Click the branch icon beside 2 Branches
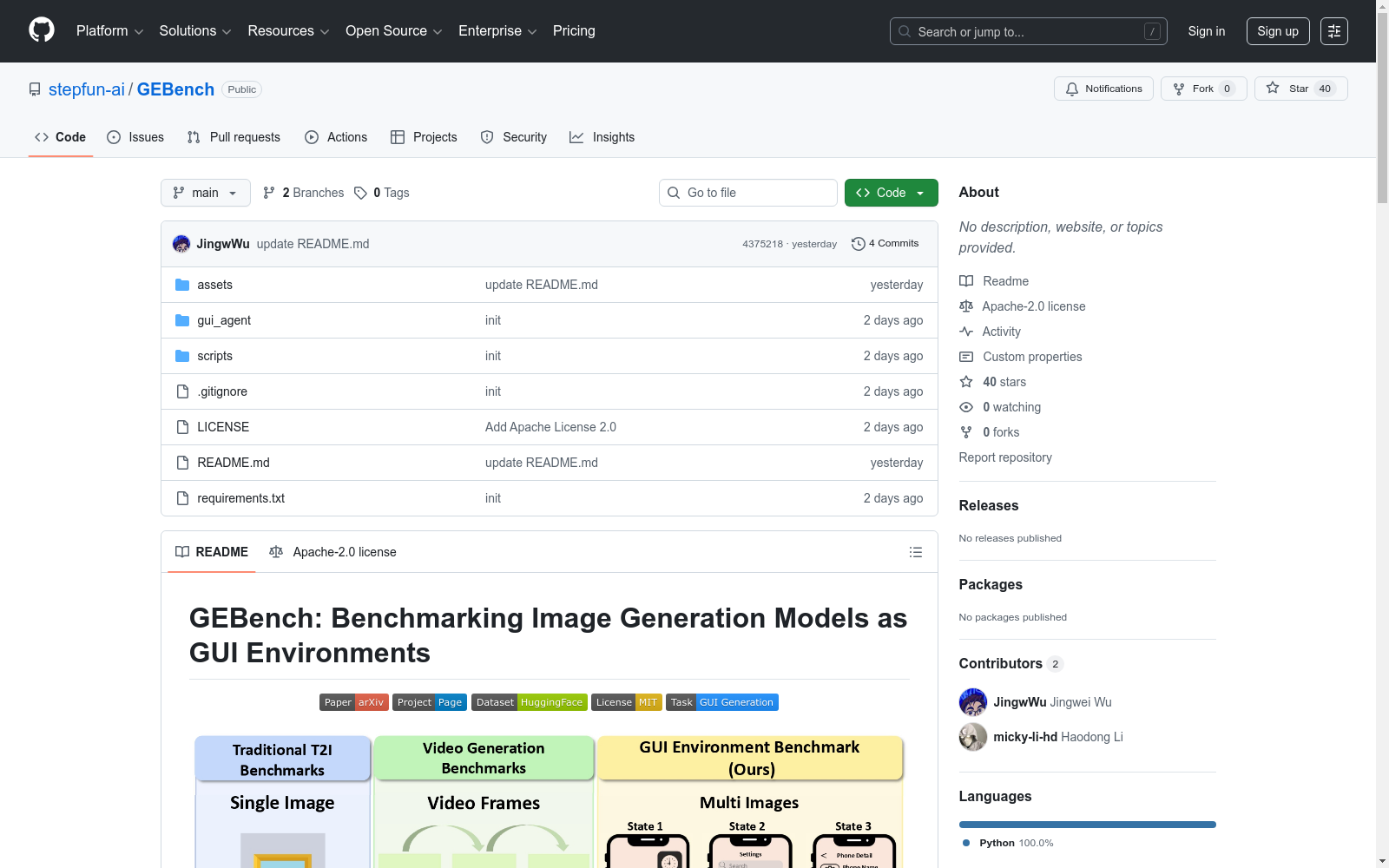 (x=269, y=193)
